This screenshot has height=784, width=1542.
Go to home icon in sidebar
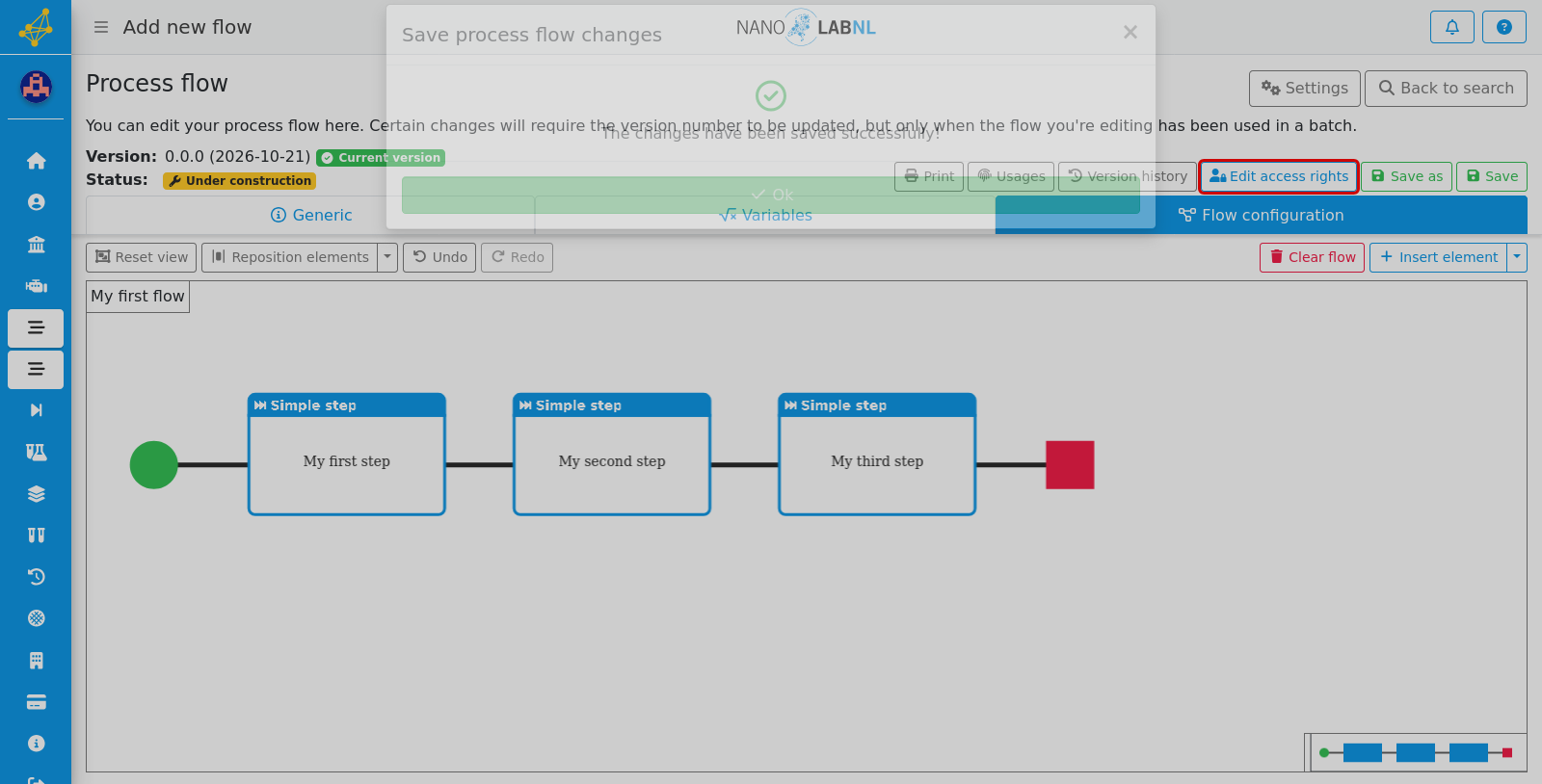click(x=36, y=161)
